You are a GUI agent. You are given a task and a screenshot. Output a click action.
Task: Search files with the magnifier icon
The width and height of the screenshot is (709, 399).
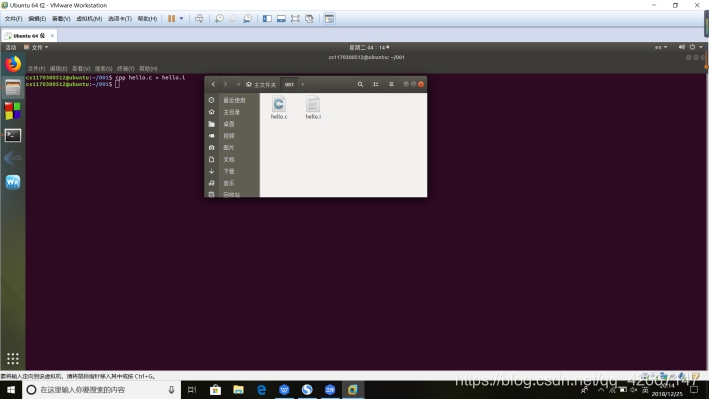[x=360, y=84]
